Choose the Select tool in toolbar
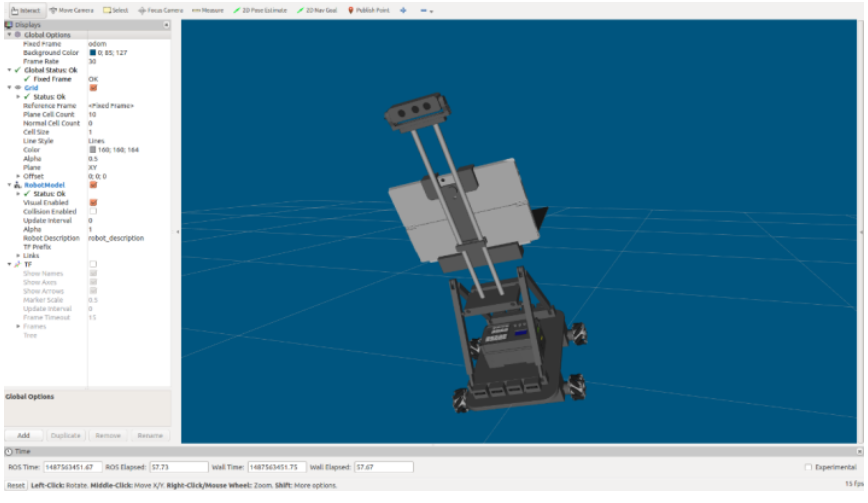 [115, 11]
